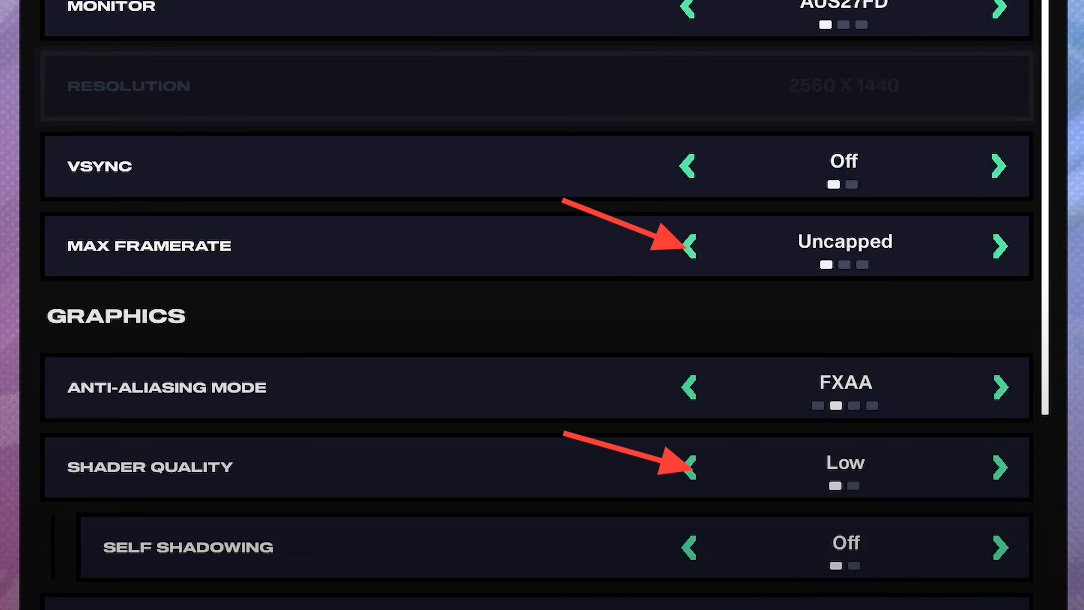This screenshot has height=610, width=1084.
Task: Select the FXAA anti-aliasing value
Action: click(x=845, y=383)
